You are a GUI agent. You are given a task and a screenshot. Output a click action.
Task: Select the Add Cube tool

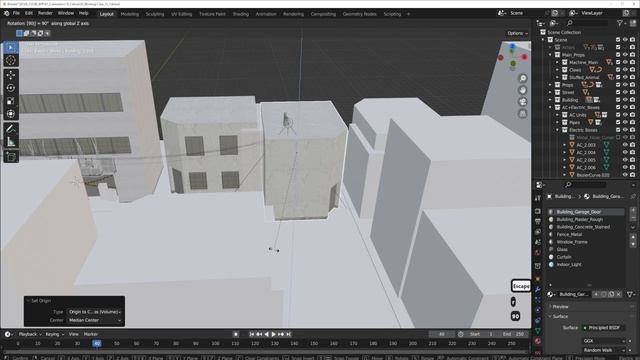pos(11,157)
